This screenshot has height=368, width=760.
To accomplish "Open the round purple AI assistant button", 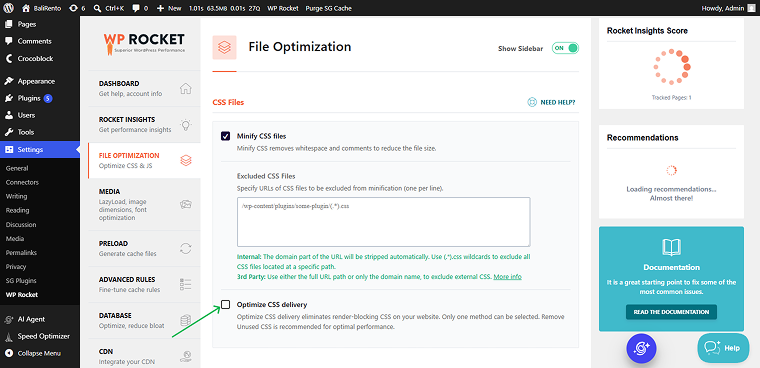I will pos(641,349).
